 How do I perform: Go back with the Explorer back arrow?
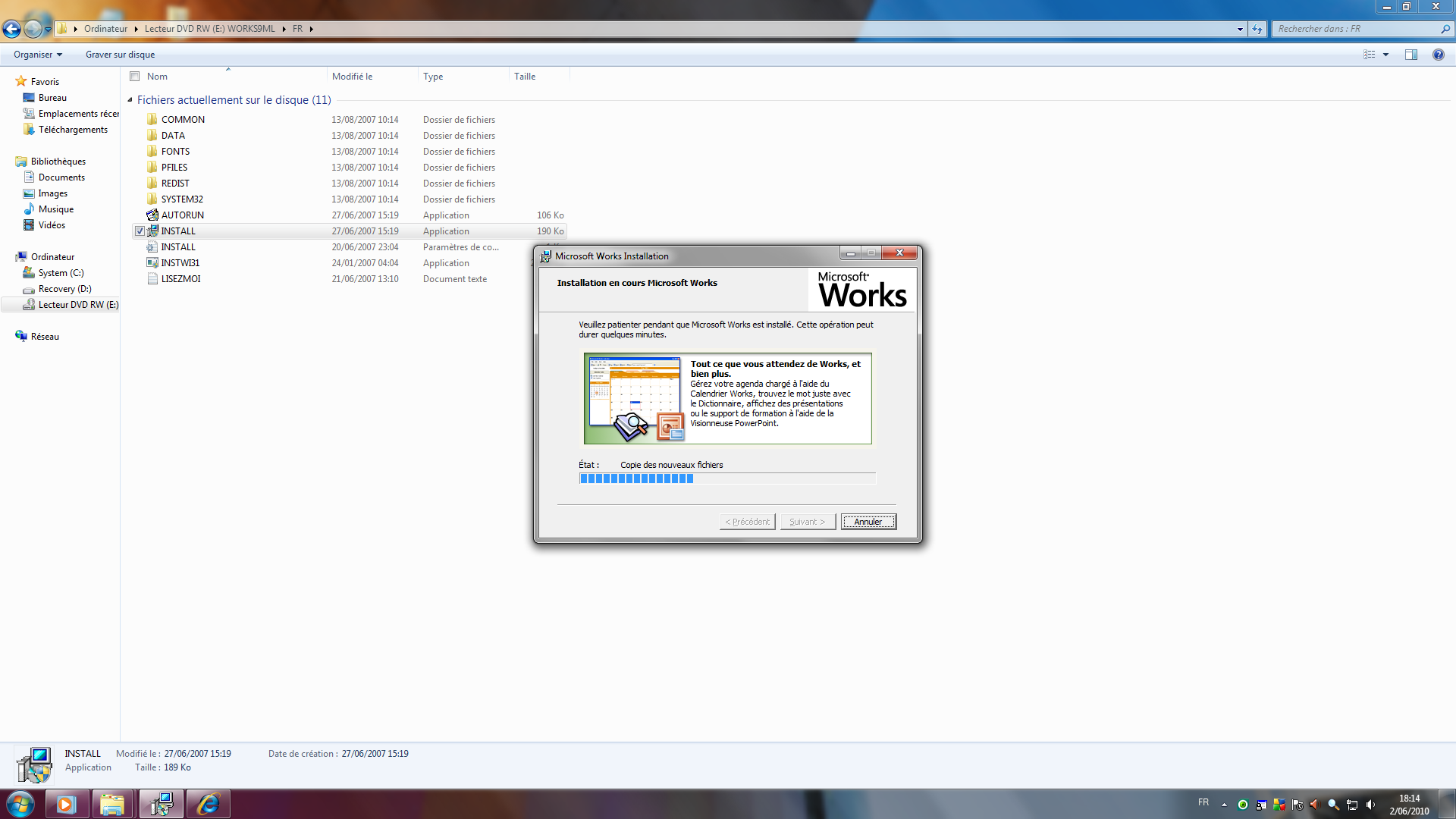pos(11,29)
